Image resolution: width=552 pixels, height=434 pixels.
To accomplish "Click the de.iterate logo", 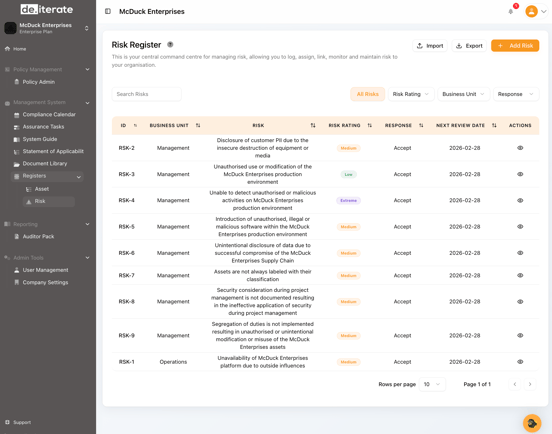I will [46, 9].
